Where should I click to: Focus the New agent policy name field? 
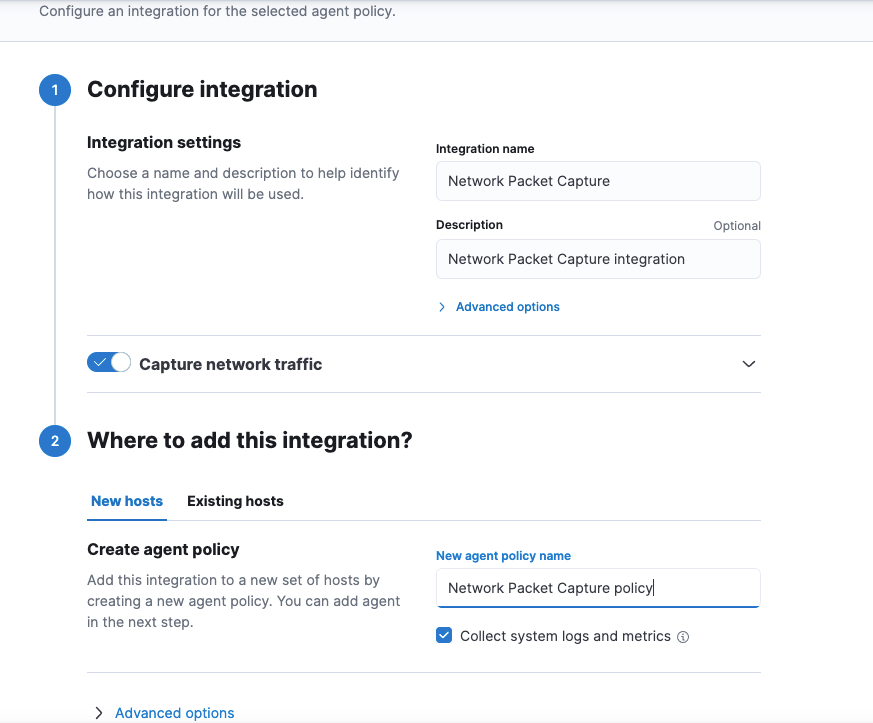tap(597, 588)
